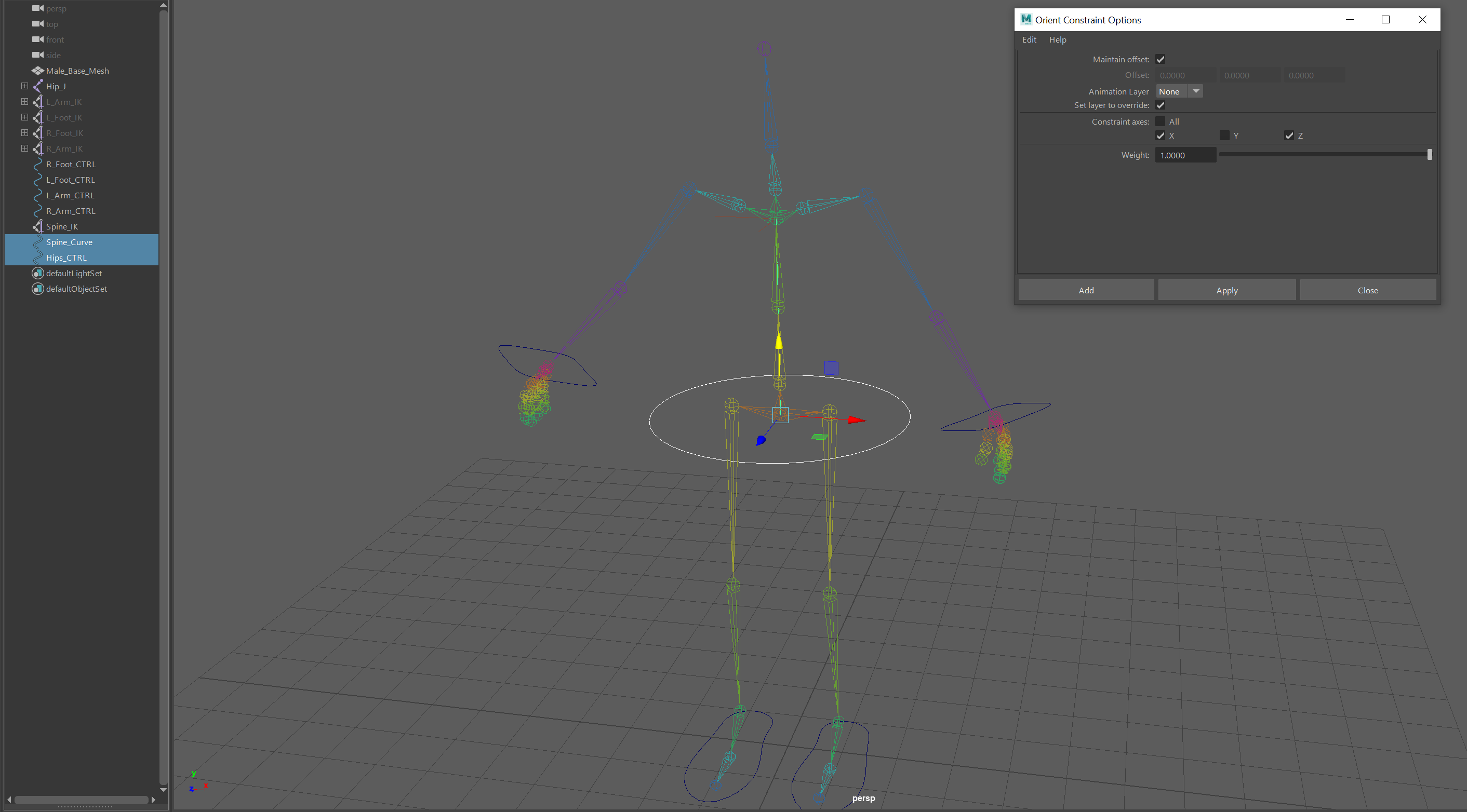Open the Animation Layer dropdown
The height and width of the screenshot is (812, 1467).
pos(1196,91)
